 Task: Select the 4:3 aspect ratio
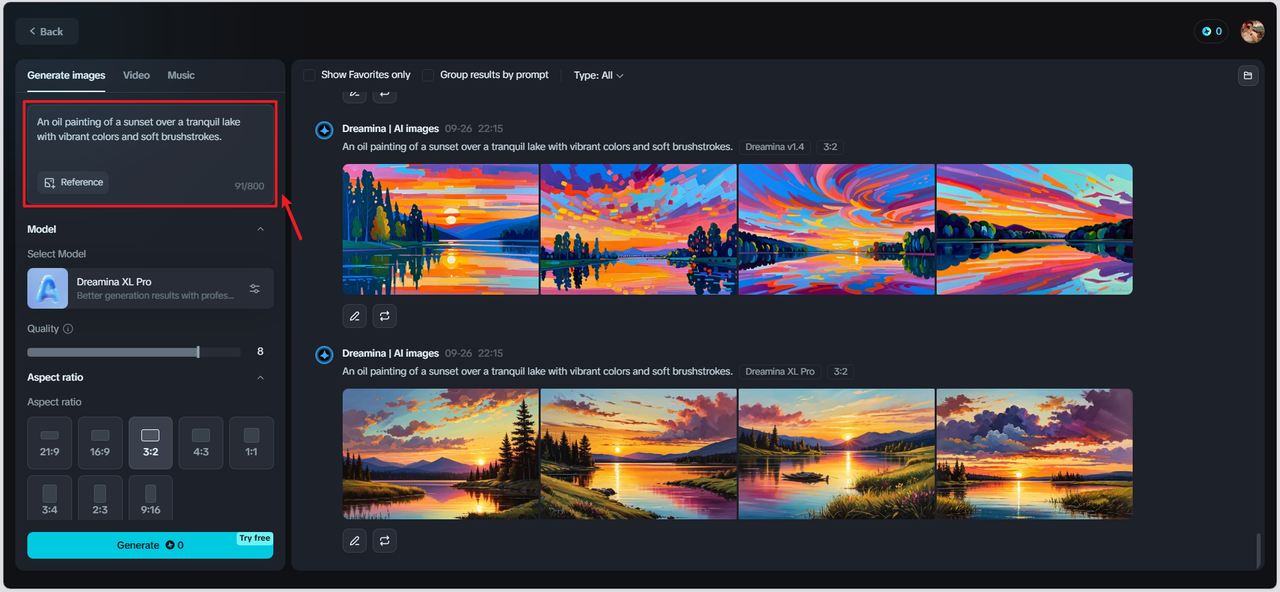coord(201,443)
